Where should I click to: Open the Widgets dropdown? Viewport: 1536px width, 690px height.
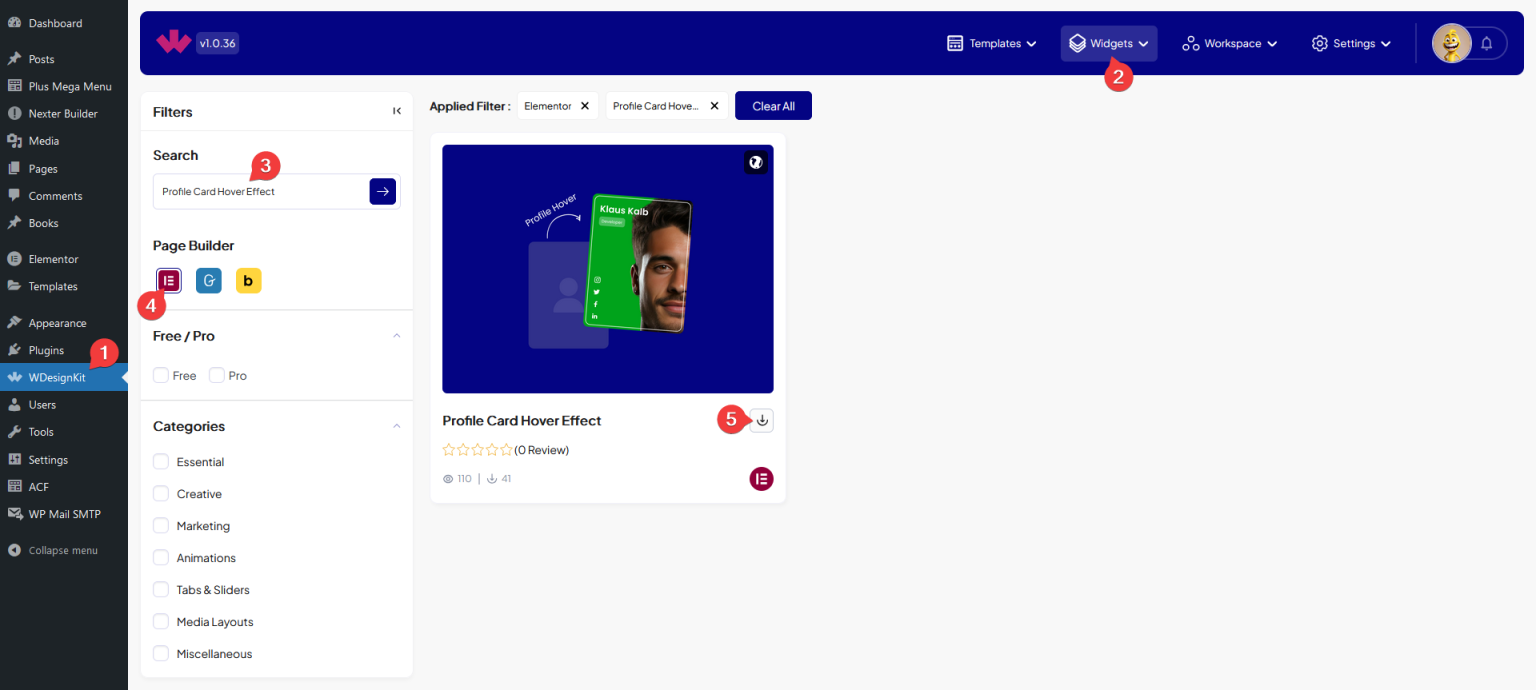(x=1108, y=43)
